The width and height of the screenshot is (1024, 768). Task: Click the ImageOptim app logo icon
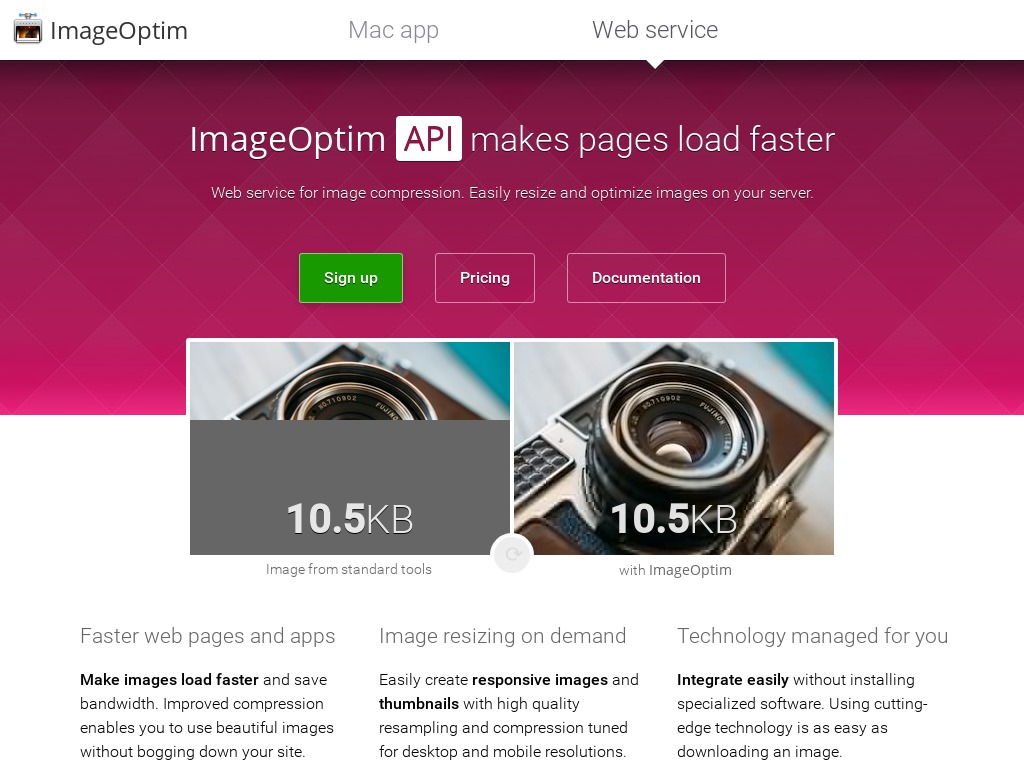[x=27, y=29]
